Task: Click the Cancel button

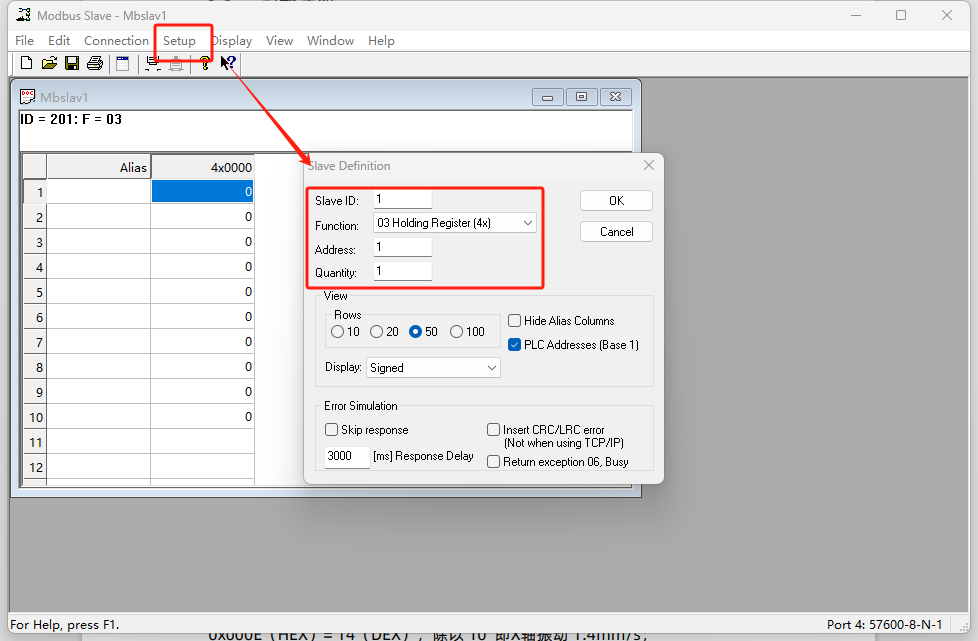Action: tap(616, 232)
